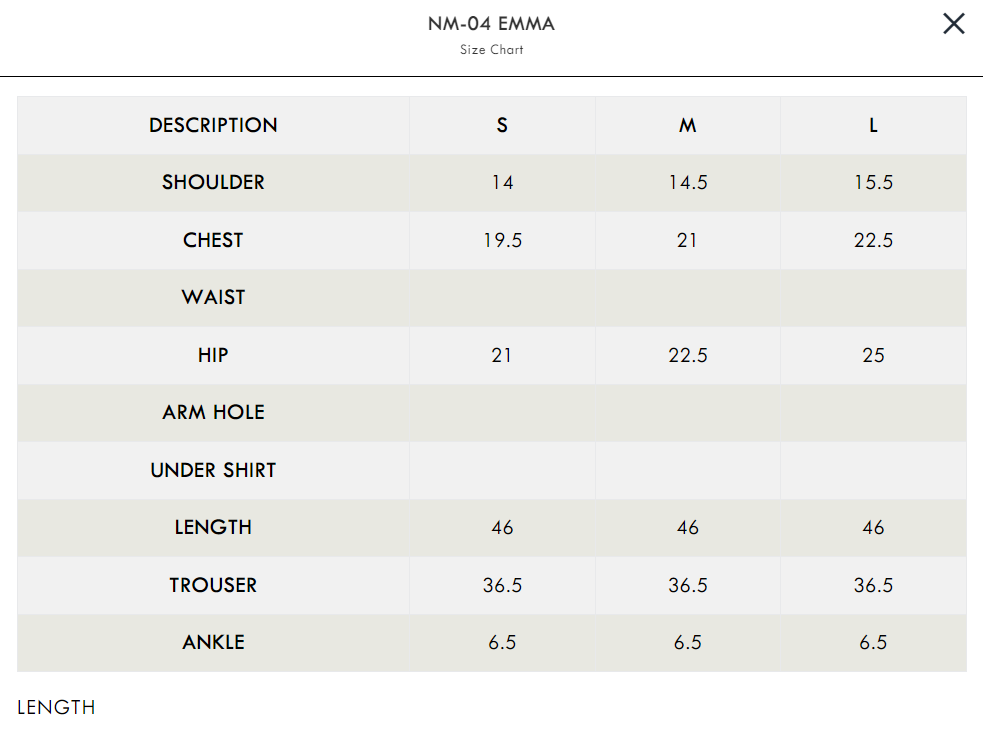Select trouser value 36.5 for size M
This screenshot has height=748, width=983.
pos(687,585)
